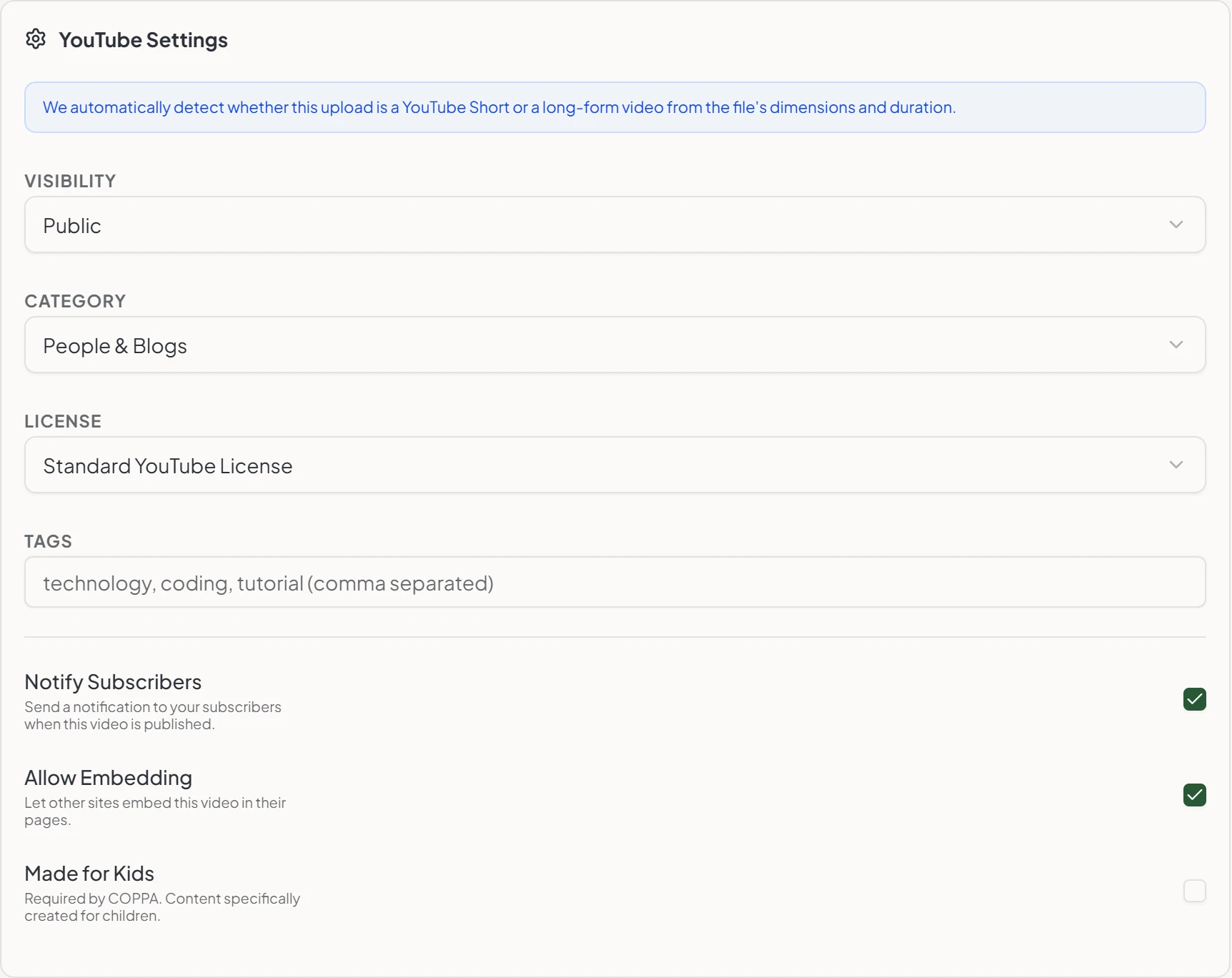Open the Visibility dropdown set to Public

tap(615, 224)
